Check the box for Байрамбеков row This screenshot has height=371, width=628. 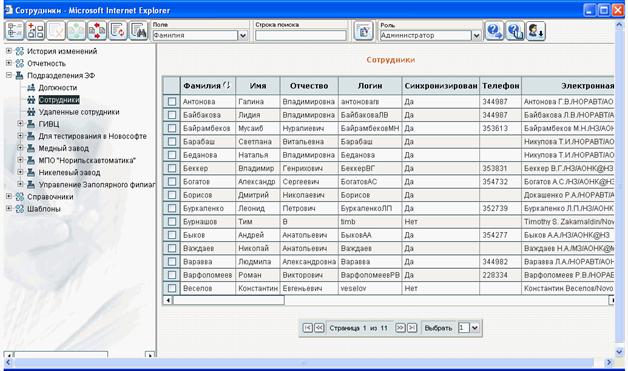[172, 128]
